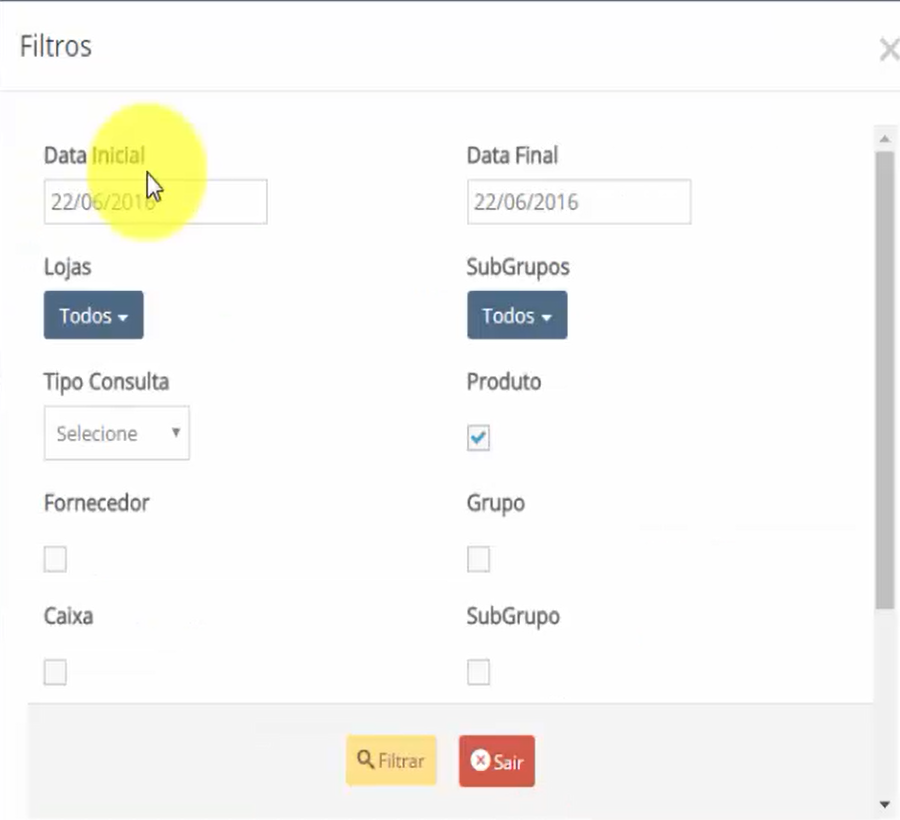Click the Sair button
Screen dimensions: 900x820
[x=497, y=761]
